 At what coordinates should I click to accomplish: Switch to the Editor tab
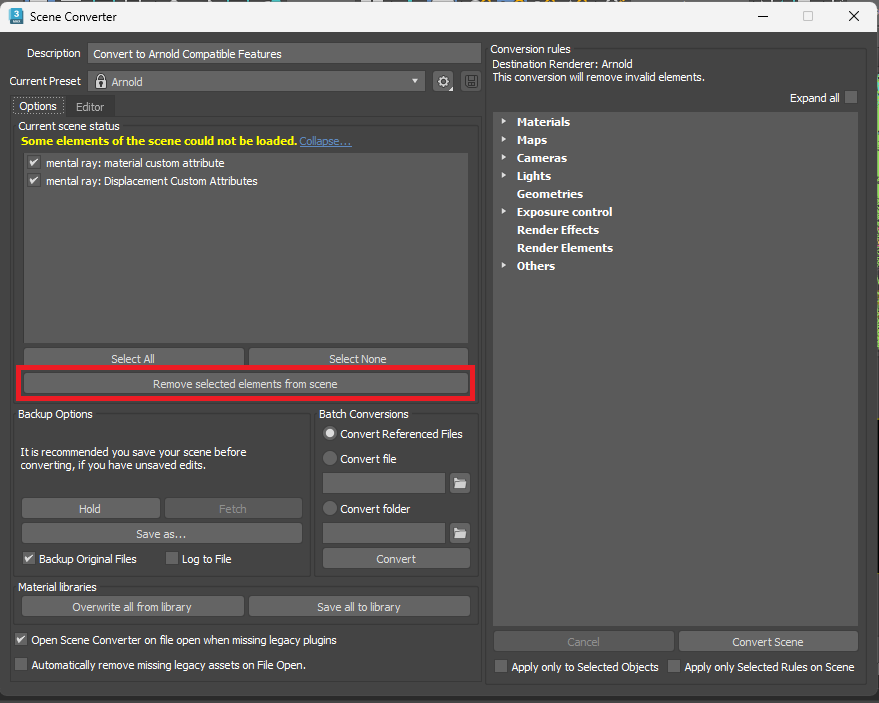click(89, 106)
